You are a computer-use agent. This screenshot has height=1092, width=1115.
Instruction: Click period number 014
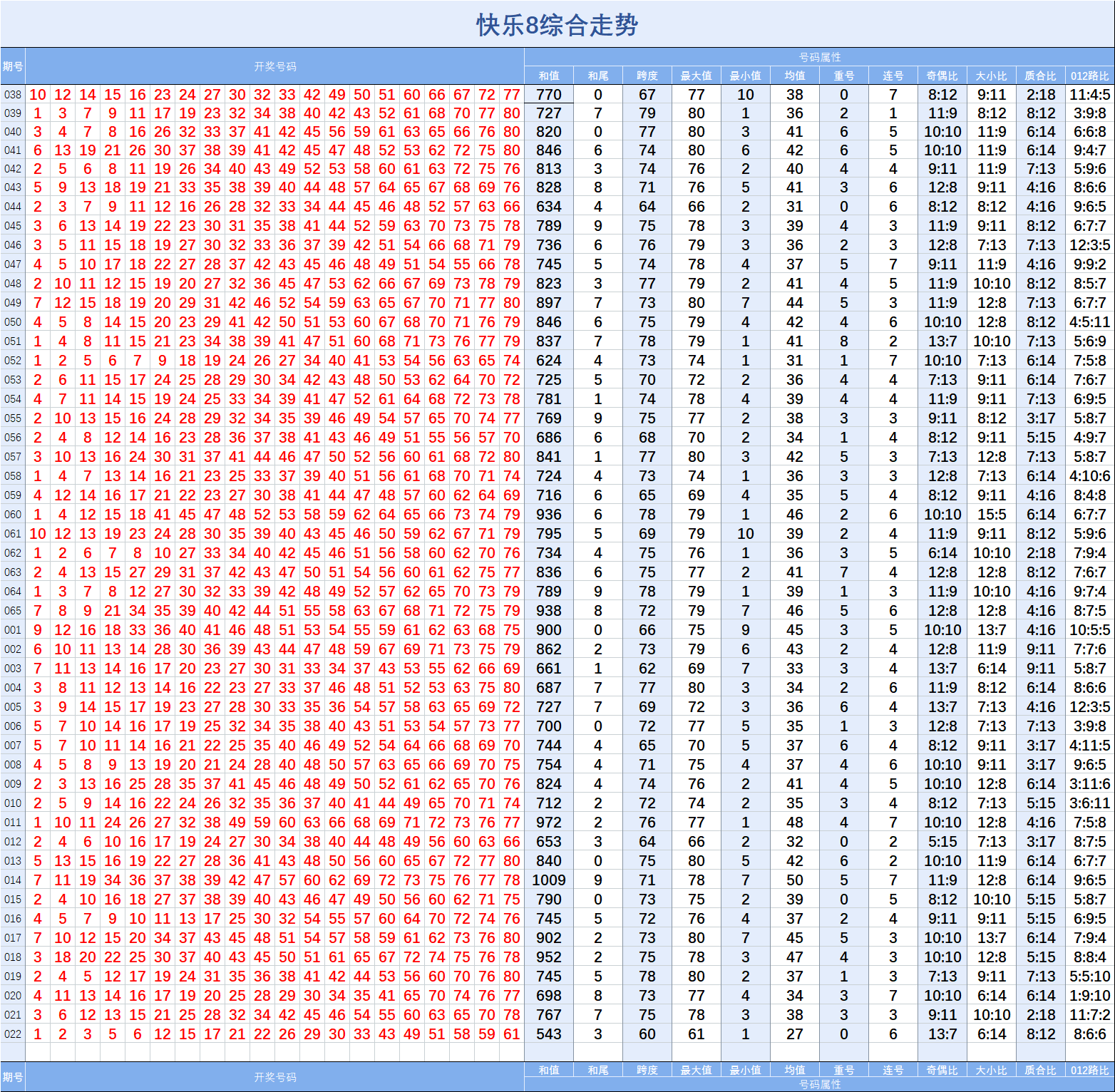click(13, 880)
